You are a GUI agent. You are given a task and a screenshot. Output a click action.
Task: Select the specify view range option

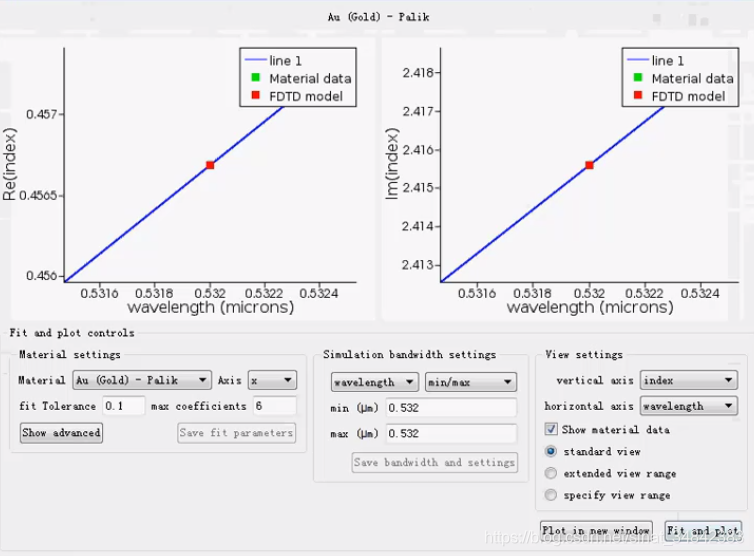pyautogui.click(x=551, y=495)
